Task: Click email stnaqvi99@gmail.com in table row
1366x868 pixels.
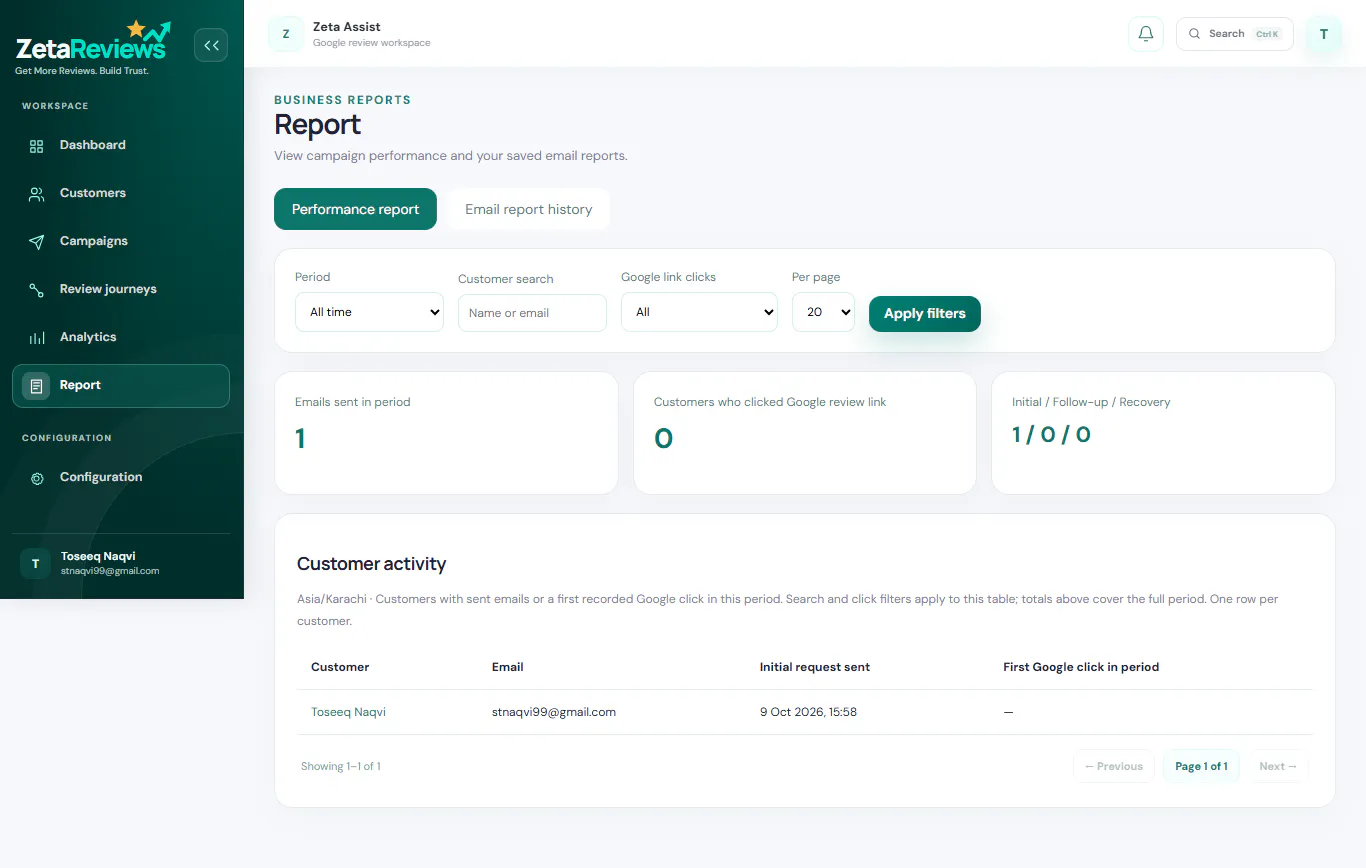Action: tap(554, 712)
